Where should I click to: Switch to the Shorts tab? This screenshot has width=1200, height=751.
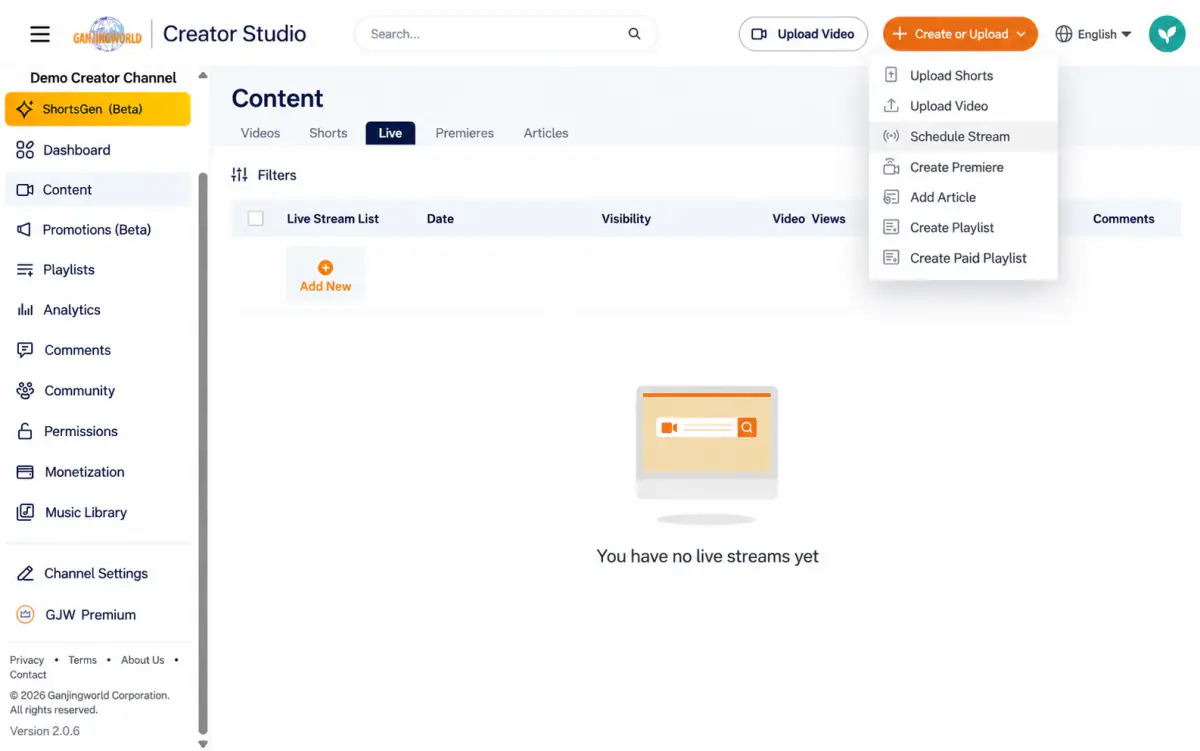pos(328,133)
